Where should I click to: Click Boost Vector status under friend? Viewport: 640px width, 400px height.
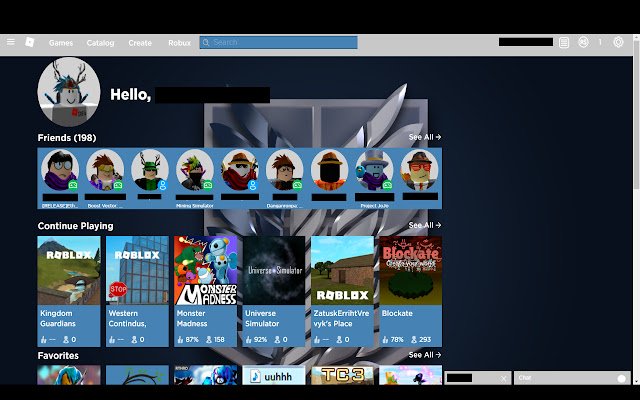point(105,206)
